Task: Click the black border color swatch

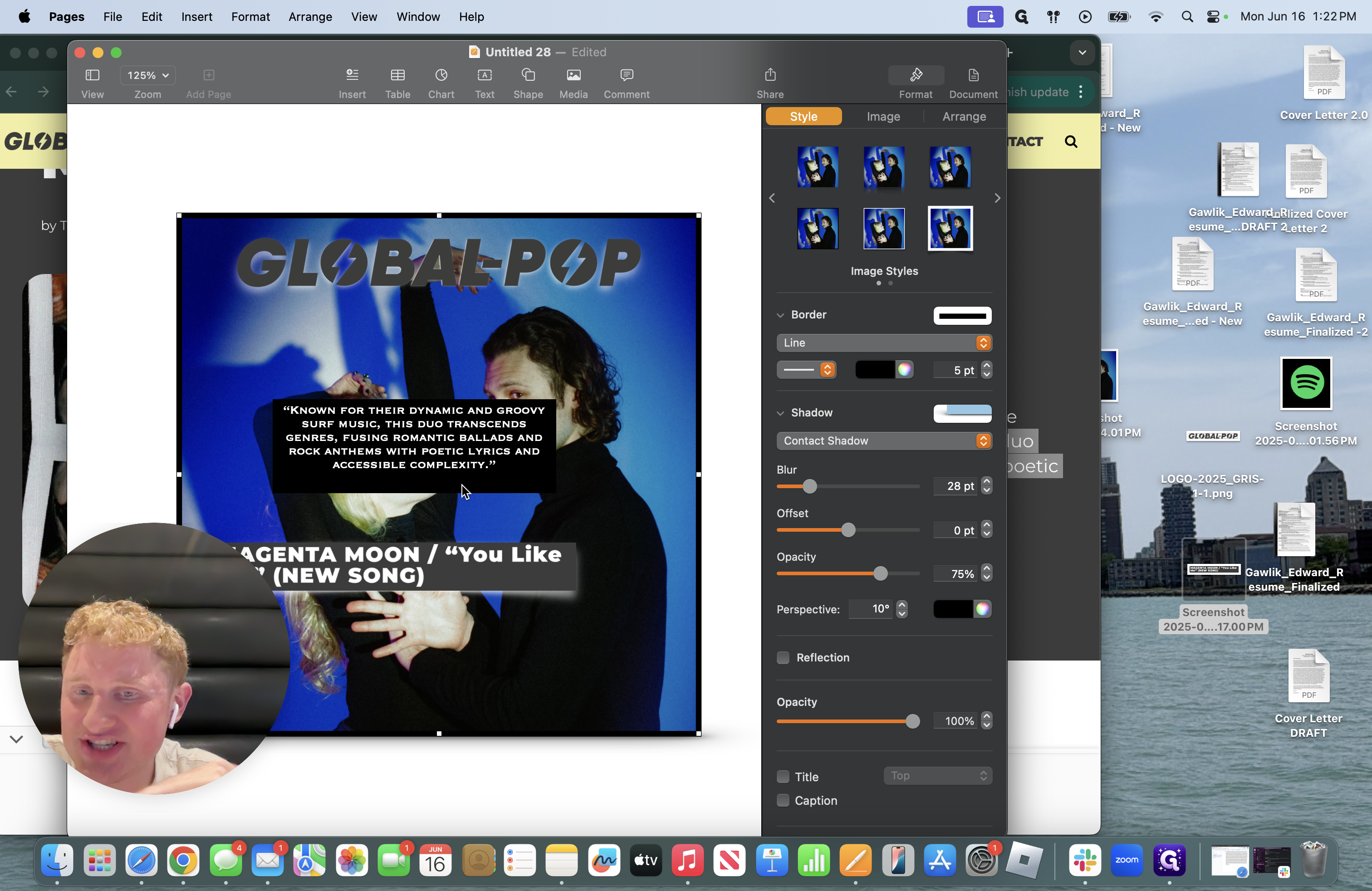Action: 874,370
